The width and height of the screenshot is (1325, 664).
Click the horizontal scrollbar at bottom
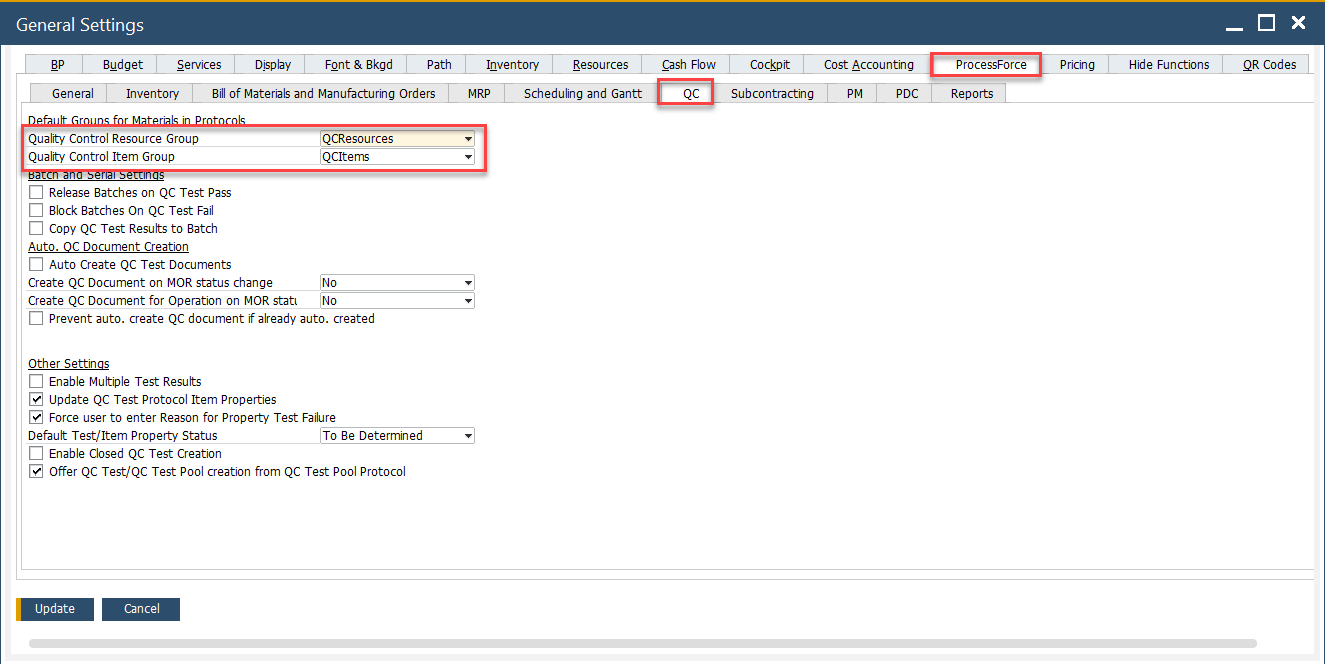coord(642,643)
